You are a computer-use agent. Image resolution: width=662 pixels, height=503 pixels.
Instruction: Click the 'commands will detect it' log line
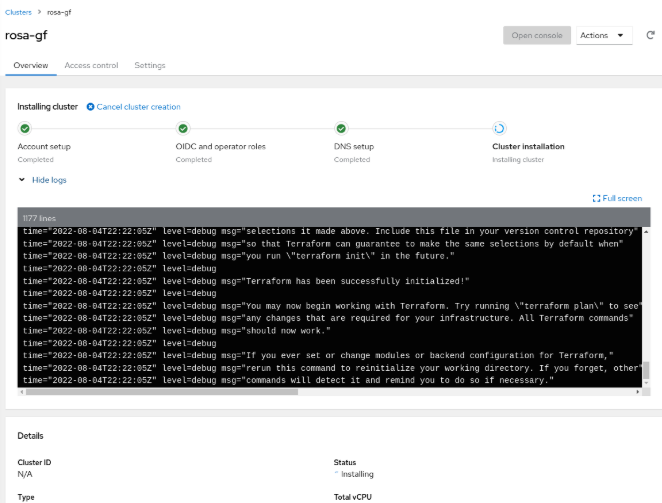(288, 381)
